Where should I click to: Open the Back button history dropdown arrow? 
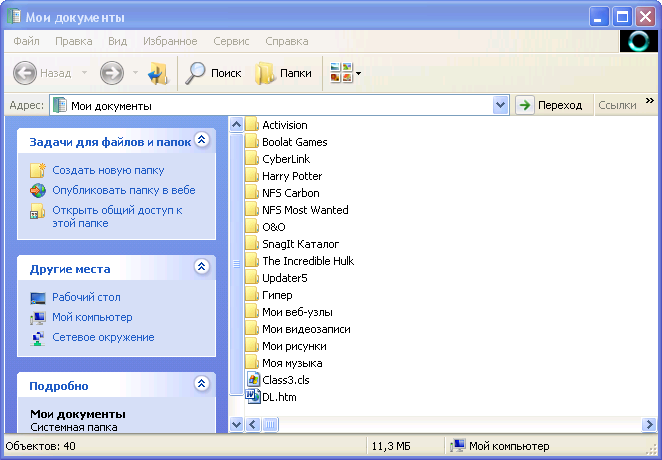[x=84, y=73]
